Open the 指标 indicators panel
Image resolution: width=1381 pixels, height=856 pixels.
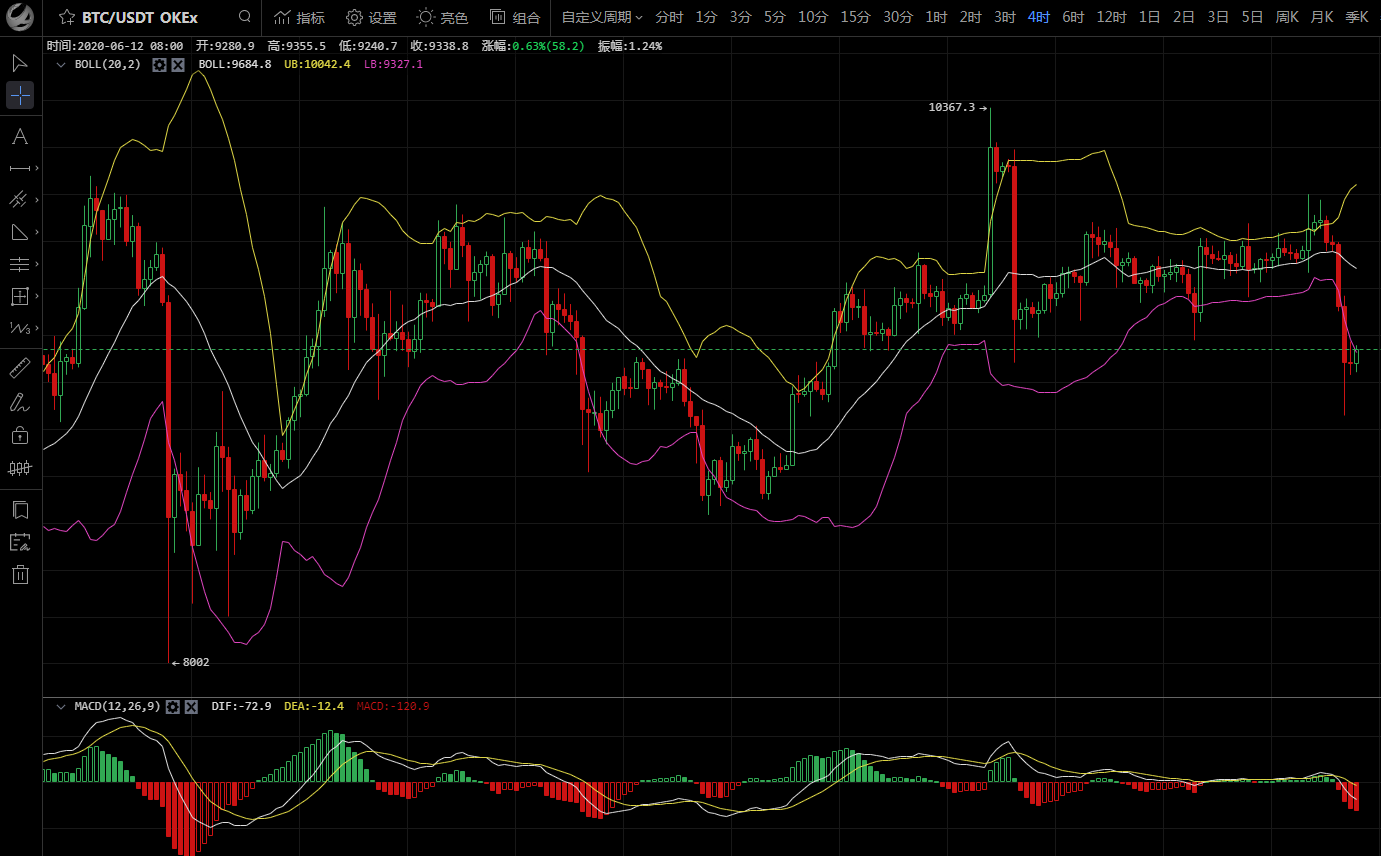tap(299, 17)
